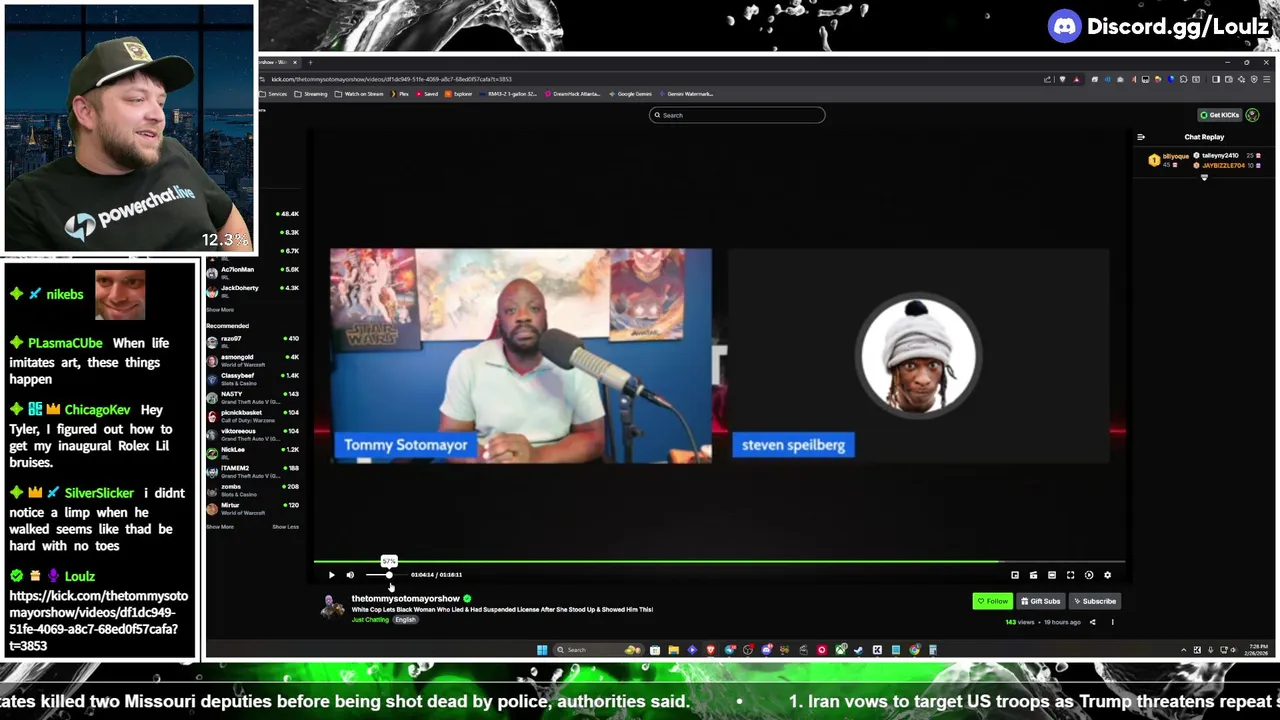1280x720 pixels.
Task: Share the video with share icon
Action: tap(1092, 622)
